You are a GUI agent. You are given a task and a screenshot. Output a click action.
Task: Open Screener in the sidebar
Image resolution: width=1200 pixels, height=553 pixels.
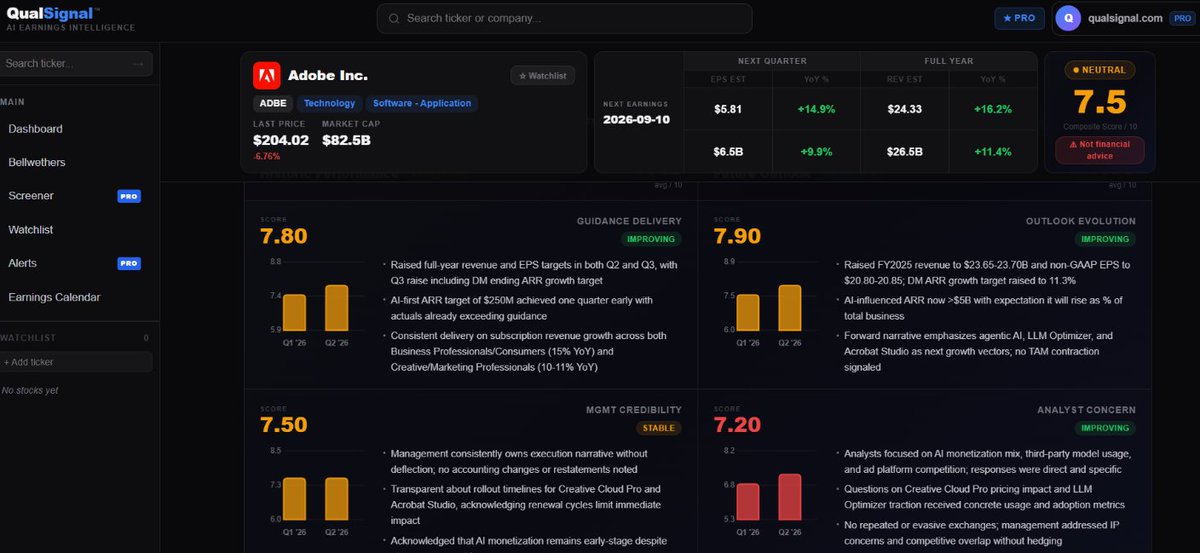(31, 196)
